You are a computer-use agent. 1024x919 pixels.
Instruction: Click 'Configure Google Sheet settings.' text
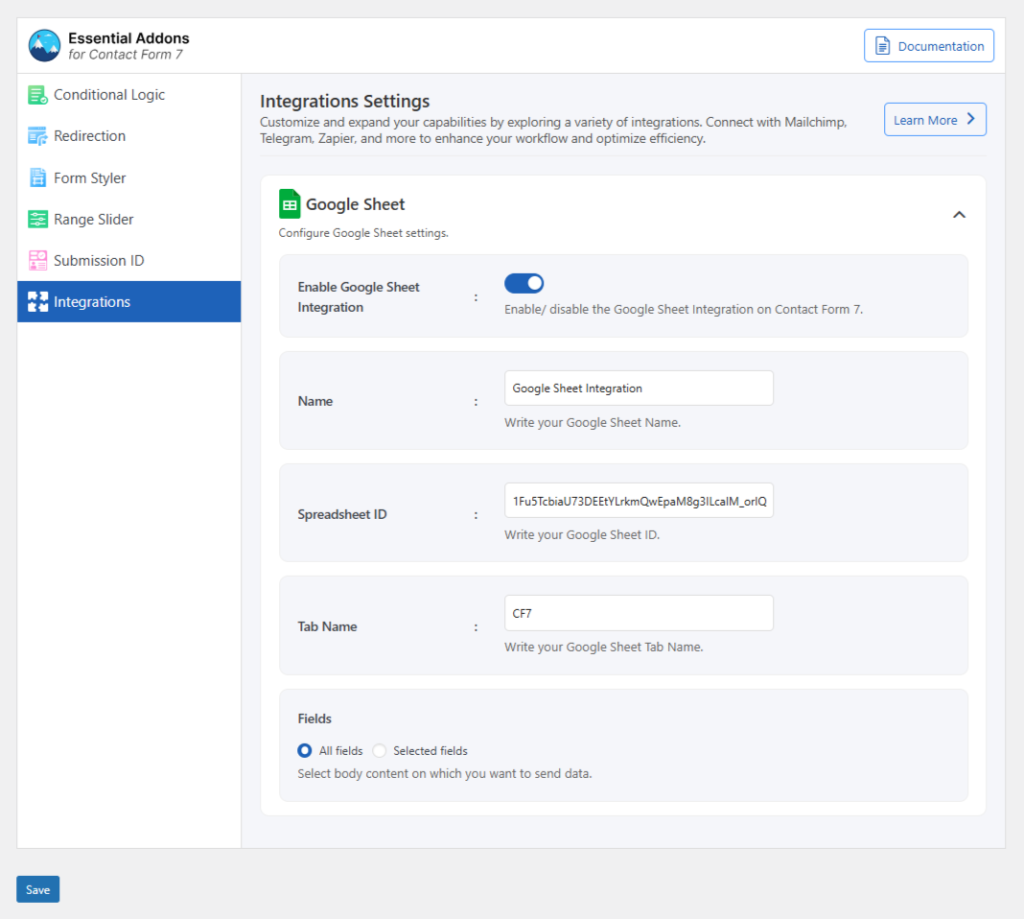coord(363,233)
